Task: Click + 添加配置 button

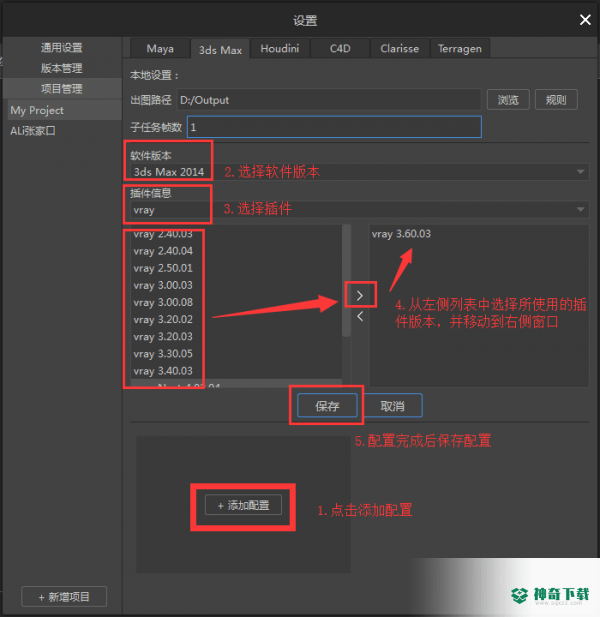Action: pos(243,505)
